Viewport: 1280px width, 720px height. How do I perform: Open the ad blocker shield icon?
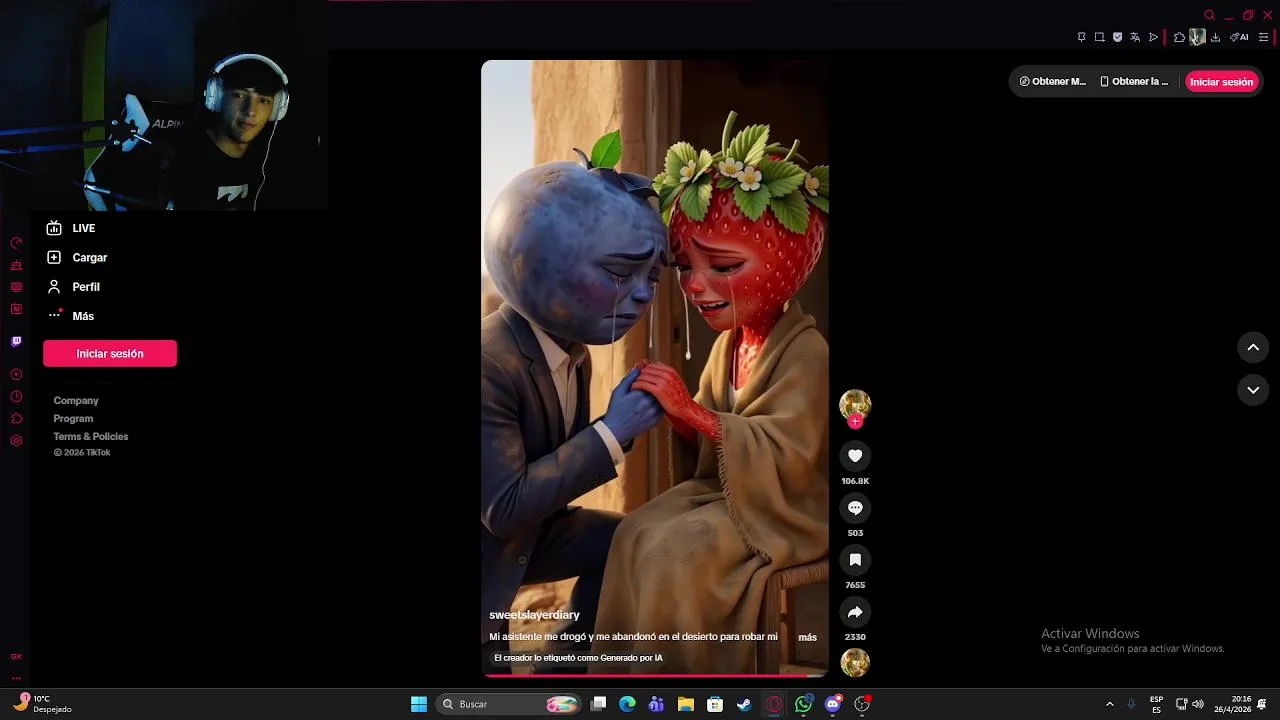coord(1117,37)
